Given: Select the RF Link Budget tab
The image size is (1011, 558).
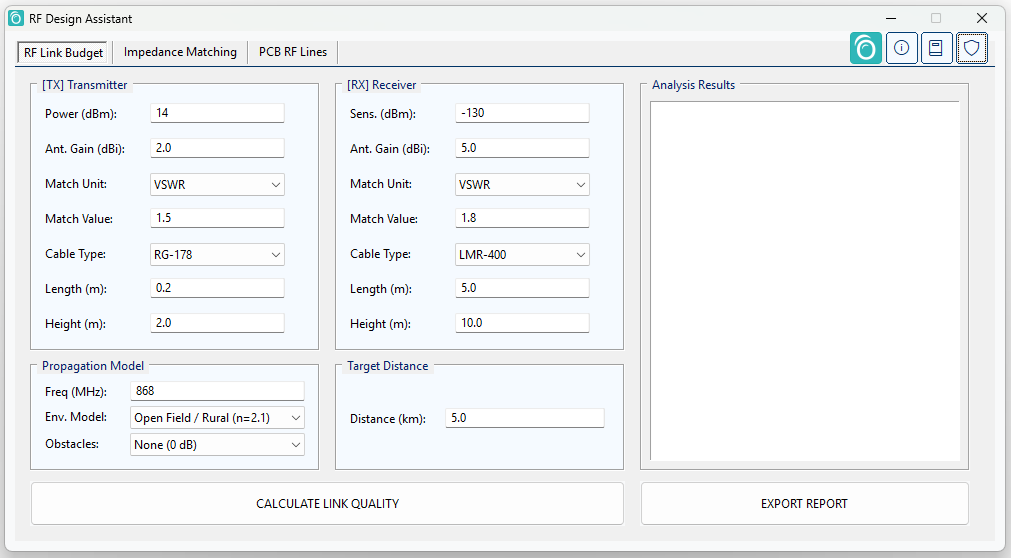Looking at the screenshot, I should [x=64, y=52].
